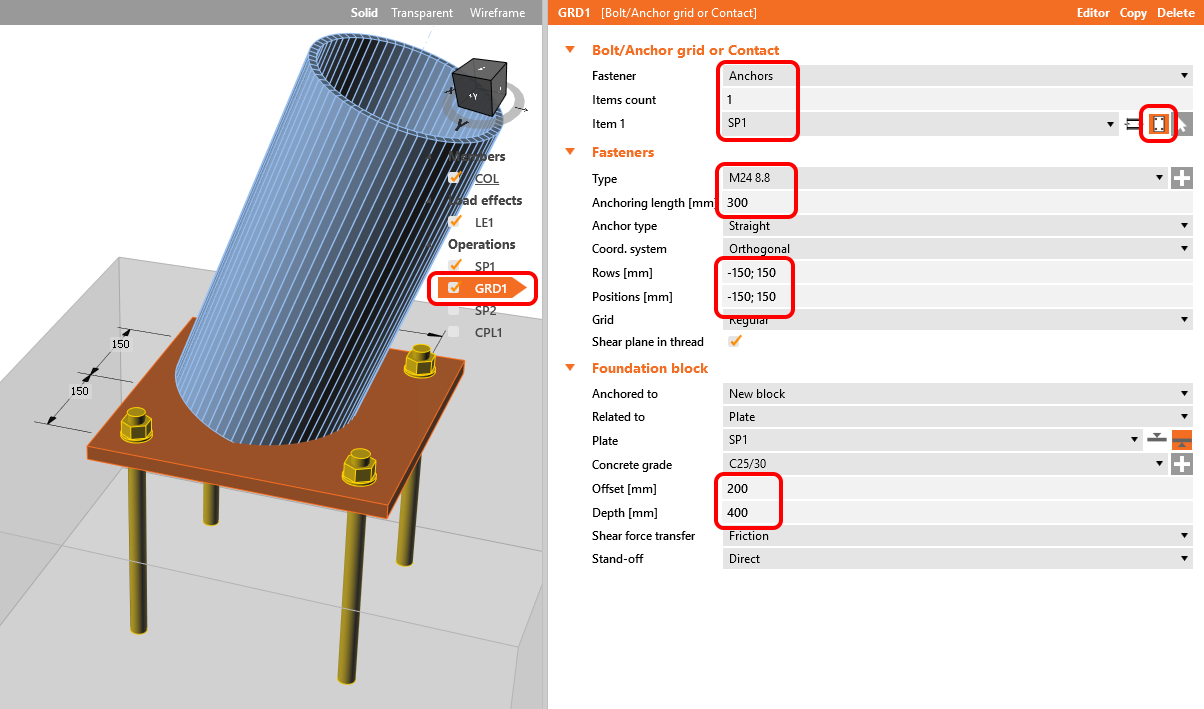Open the Fastener dropdown showing Anchors
The image size is (1204, 709).
click(x=957, y=76)
